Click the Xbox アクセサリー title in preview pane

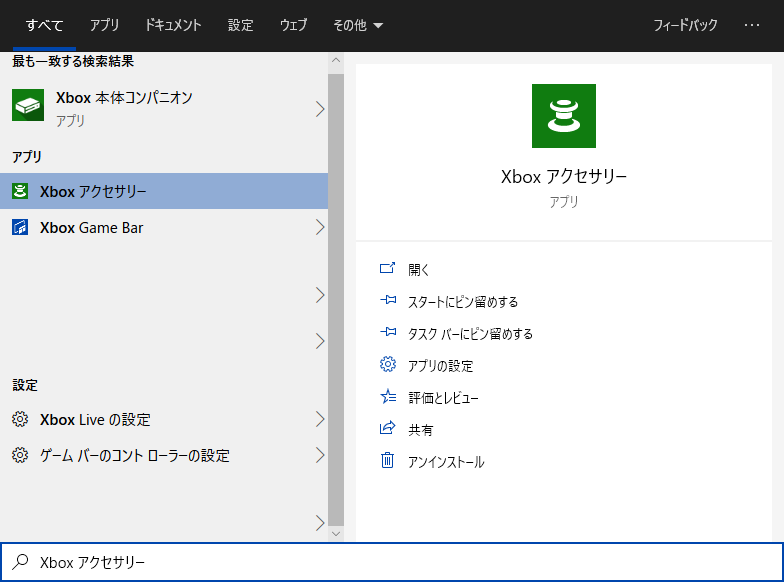564,176
